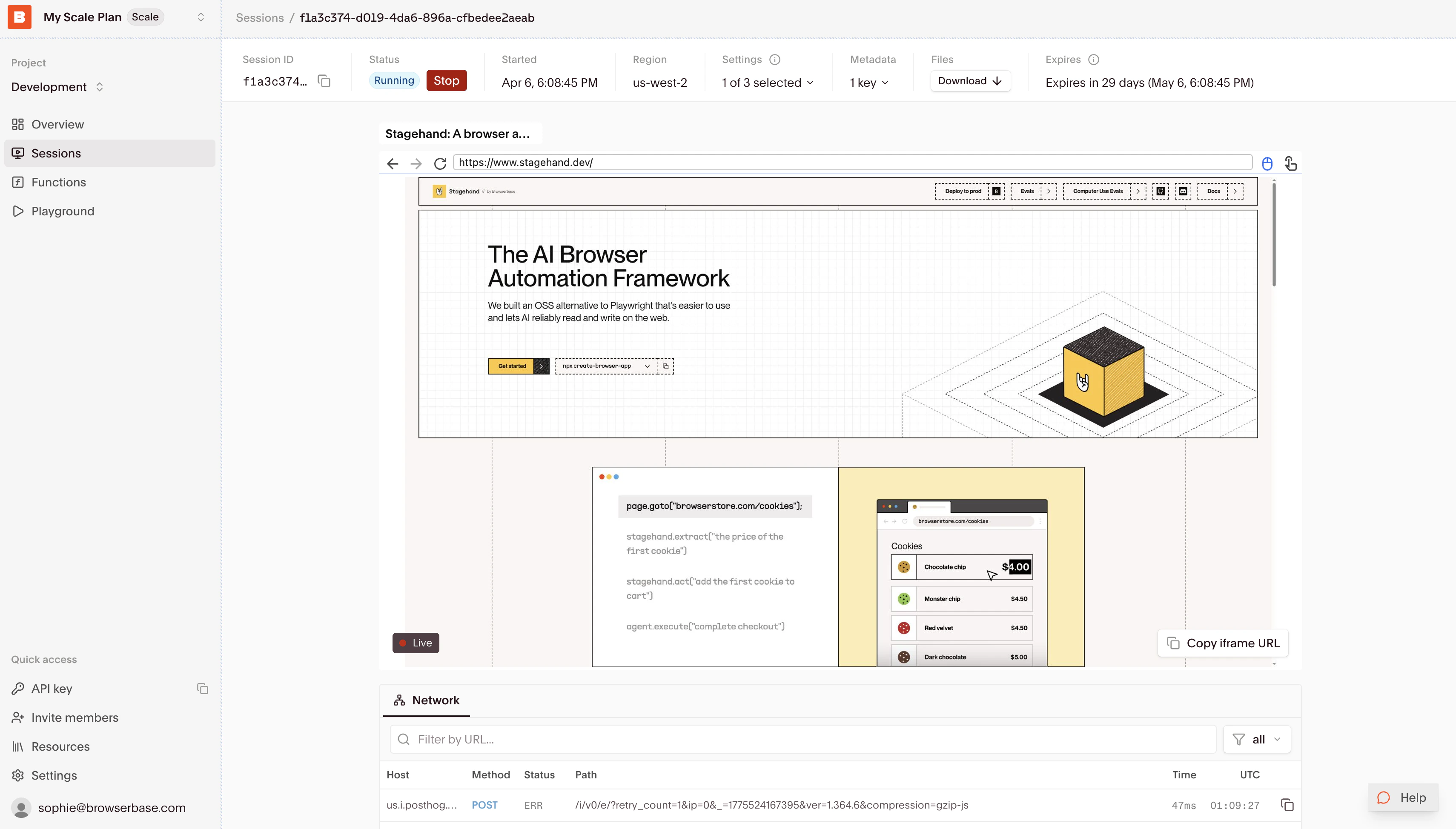Image resolution: width=1456 pixels, height=829 pixels.
Task: Copy the API key in quick access
Action: pyautogui.click(x=203, y=689)
